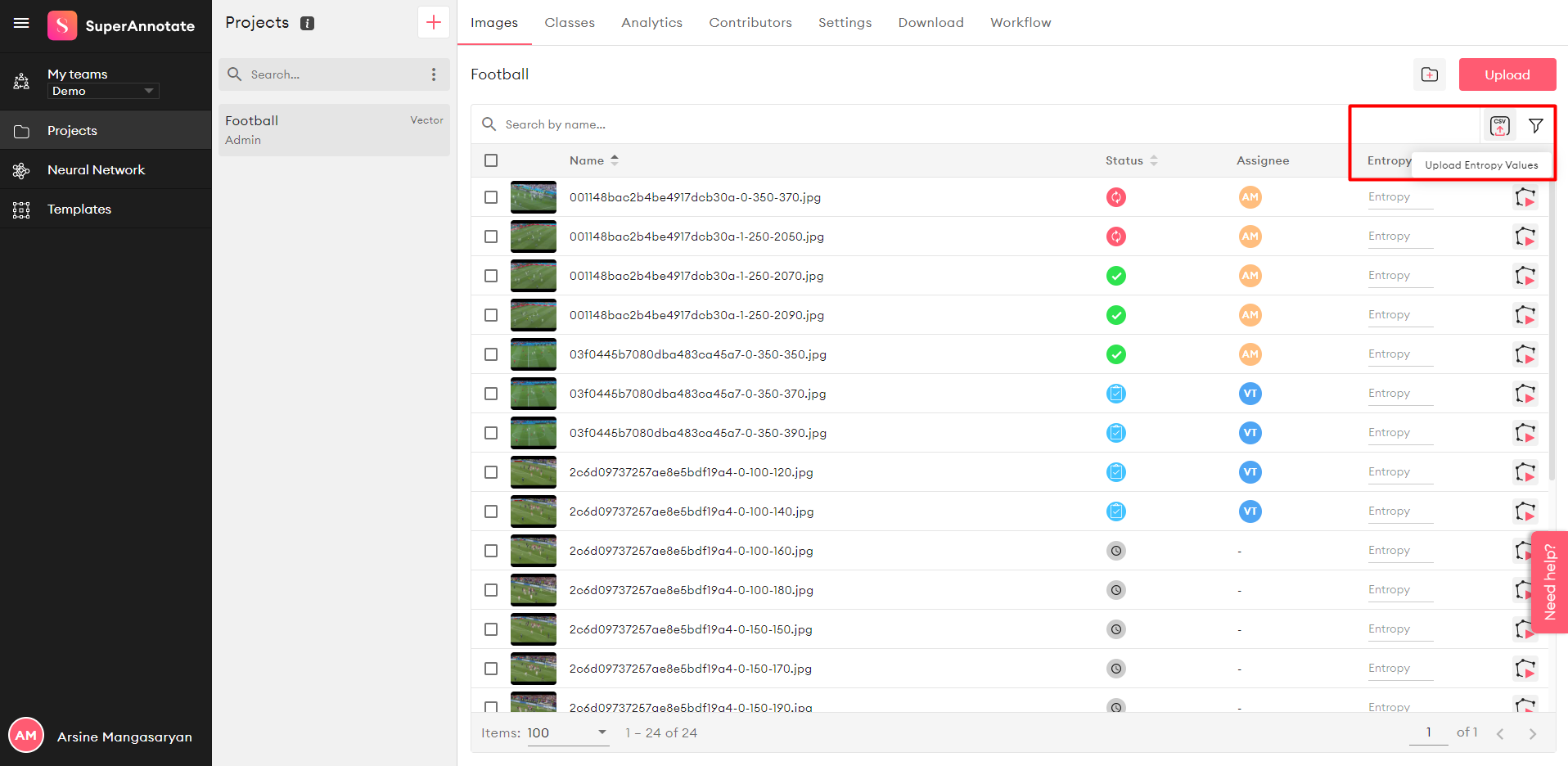
Task: Open the Need help? side button
Action: [1550, 582]
